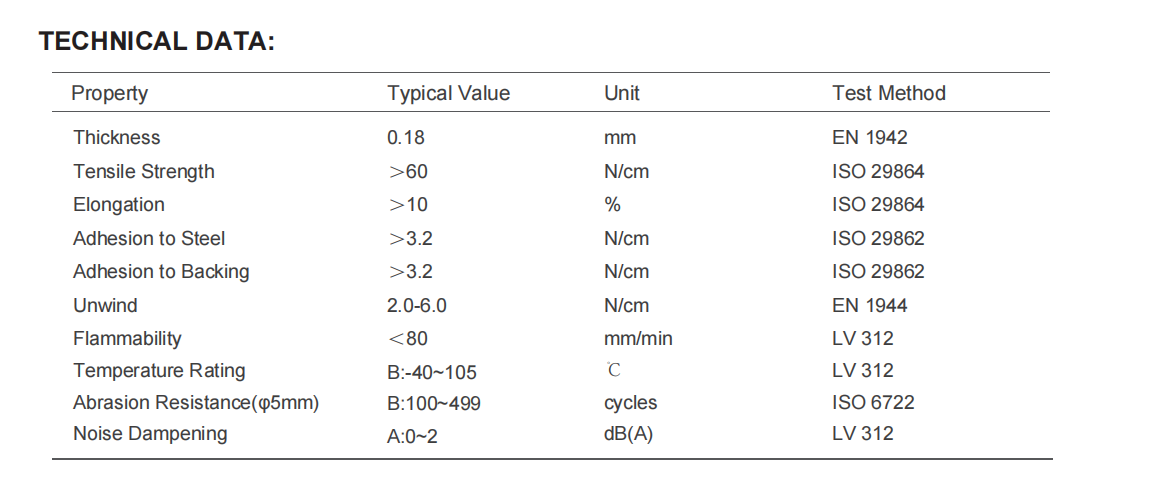Click the Elongation property label
Viewport: 1164px width, 483px height.
pos(118,205)
